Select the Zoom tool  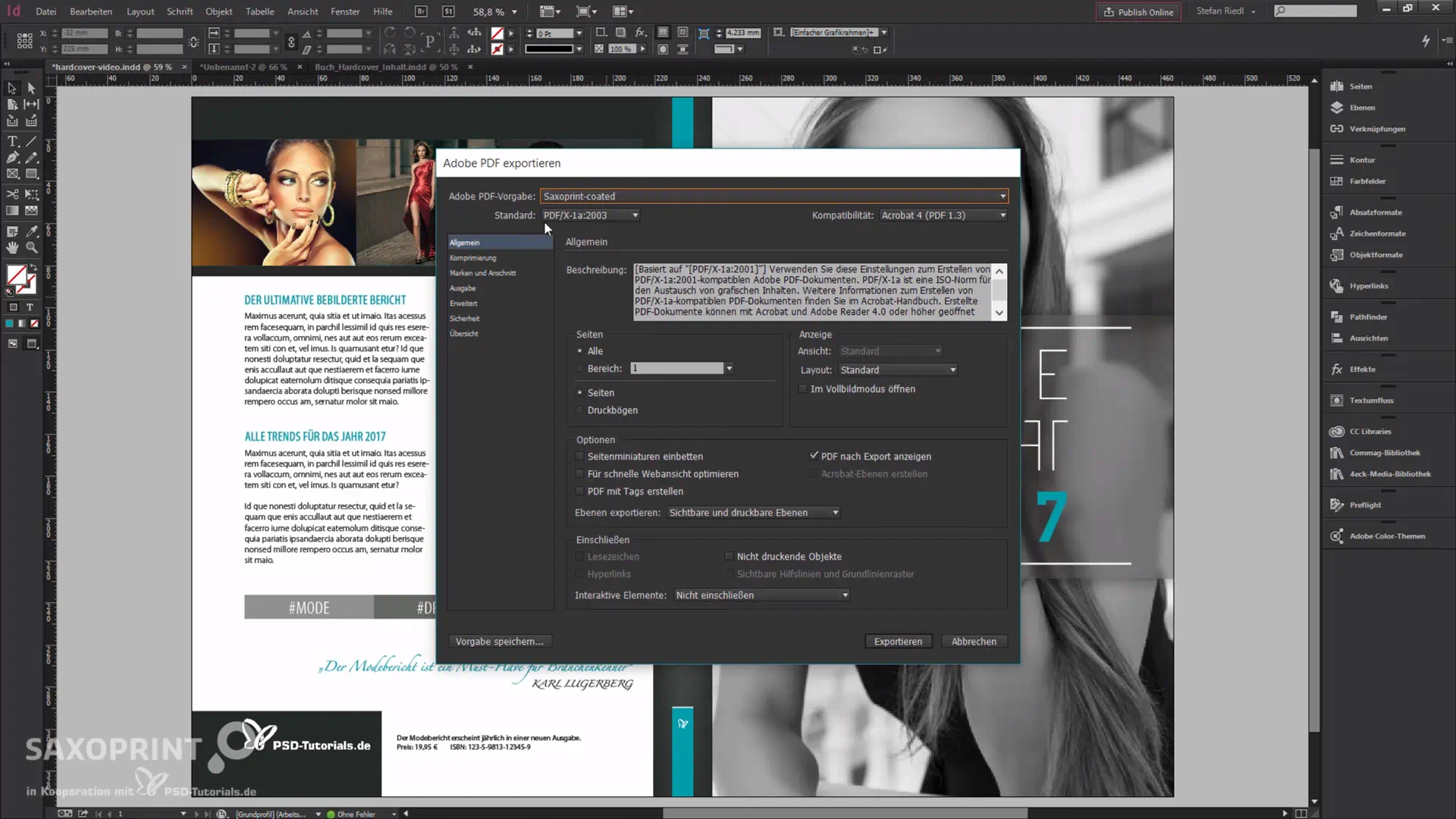(31, 247)
